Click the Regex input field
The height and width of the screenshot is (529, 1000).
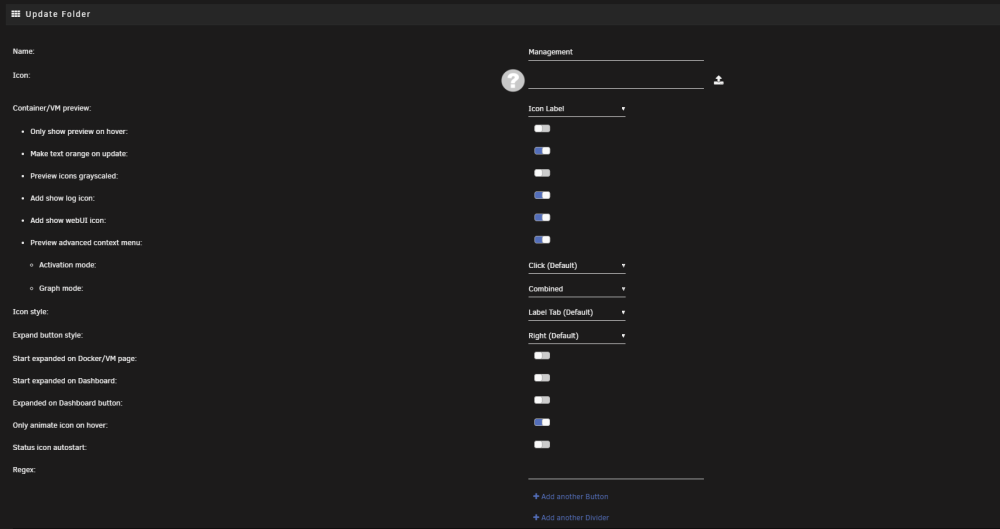(x=615, y=470)
